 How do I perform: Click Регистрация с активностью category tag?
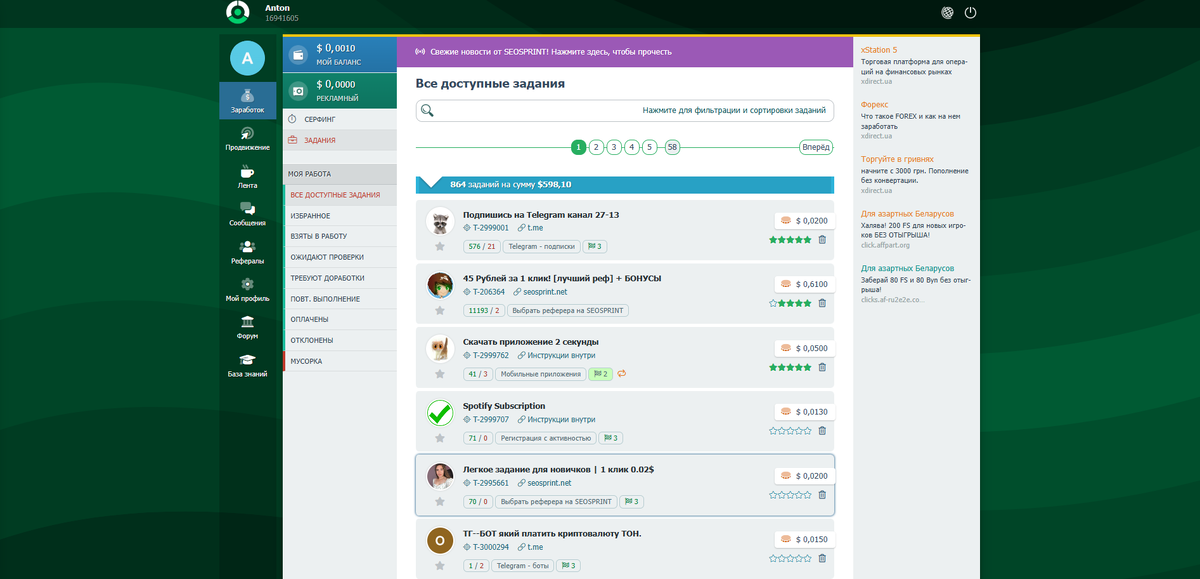pyautogui.click(x=548, y=438)
